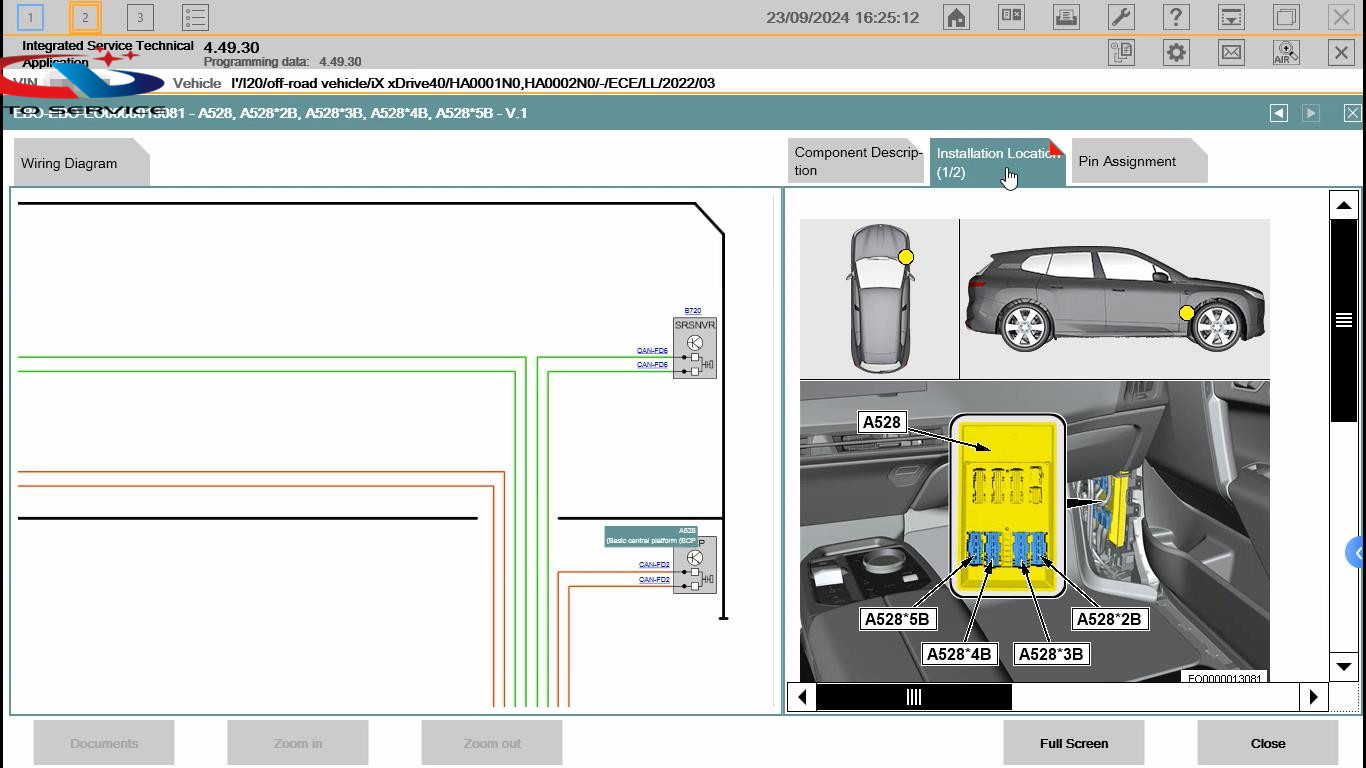Screen dimensions: 1366x768
Task: Go to the next document with the right arrow
Action: pos(1311,113)
